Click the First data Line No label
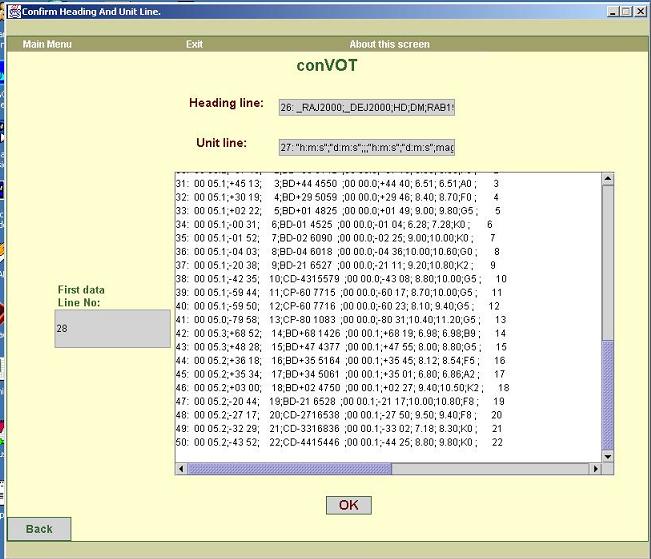 (81, 296)
